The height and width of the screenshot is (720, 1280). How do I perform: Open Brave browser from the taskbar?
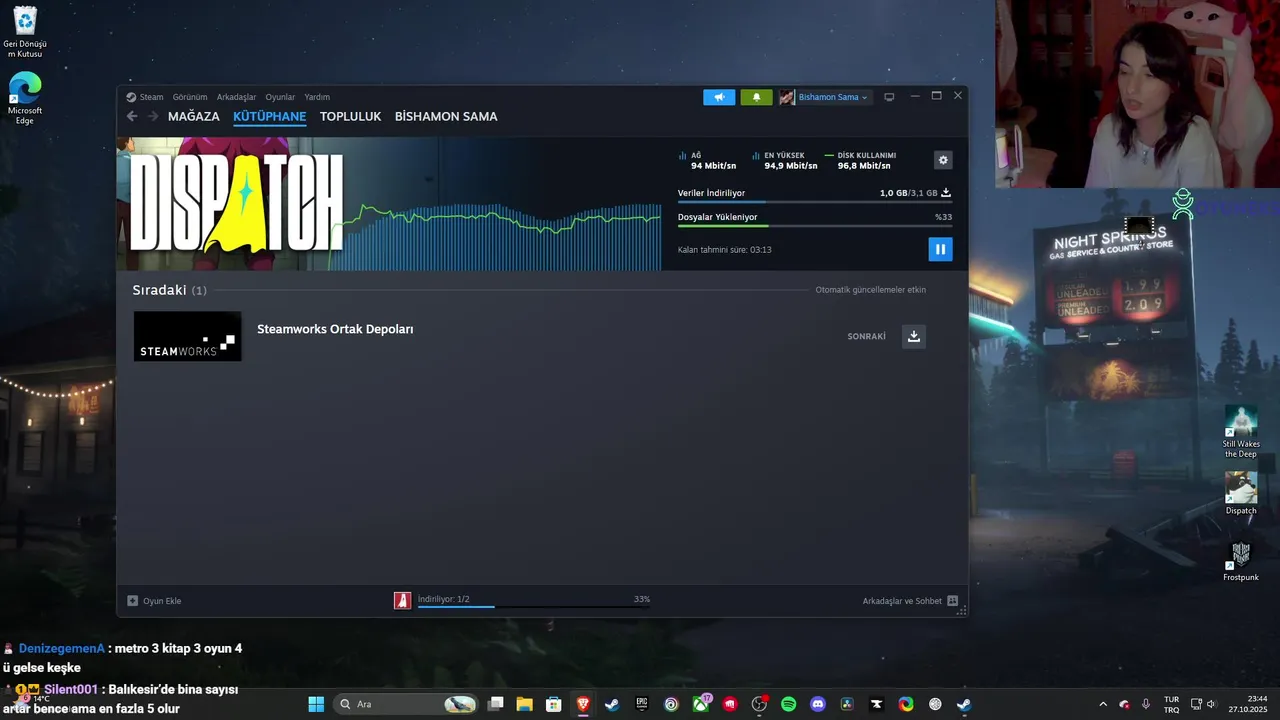(583, 704)
